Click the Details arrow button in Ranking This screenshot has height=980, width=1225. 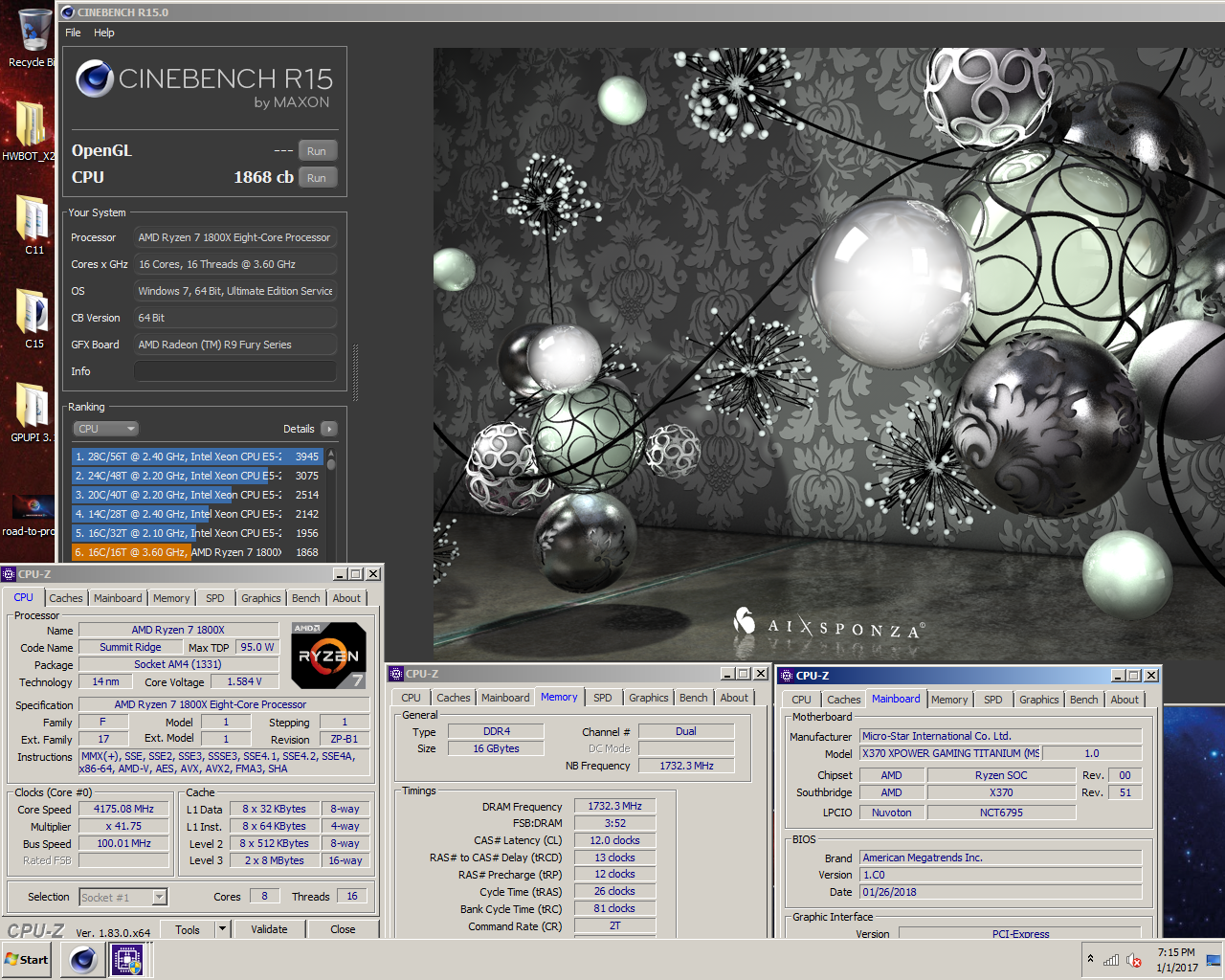(x=329, y=429)
